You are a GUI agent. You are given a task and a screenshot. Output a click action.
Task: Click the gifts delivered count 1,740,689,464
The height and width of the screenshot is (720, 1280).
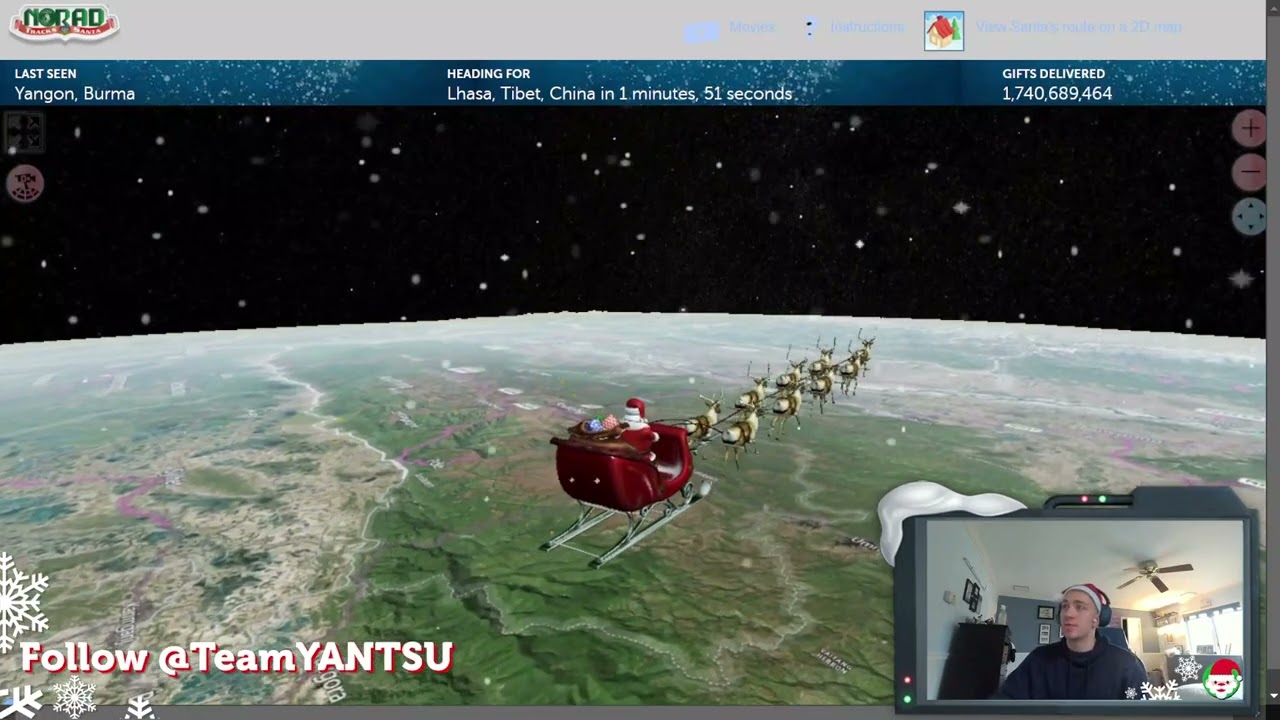pos(1057,94)
